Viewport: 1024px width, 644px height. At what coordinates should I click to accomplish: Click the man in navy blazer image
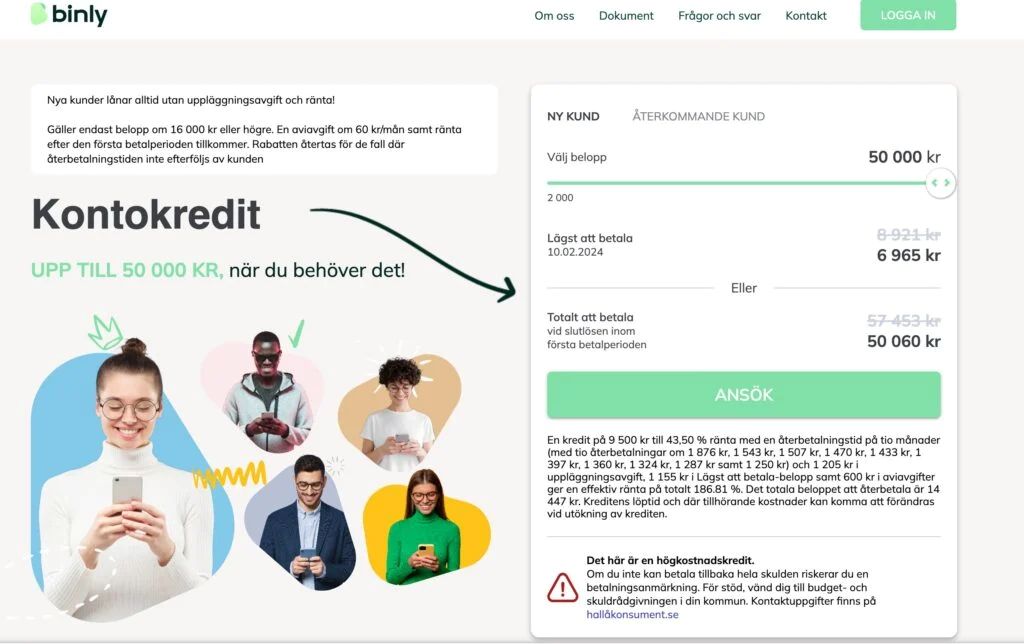pos(304,523)
